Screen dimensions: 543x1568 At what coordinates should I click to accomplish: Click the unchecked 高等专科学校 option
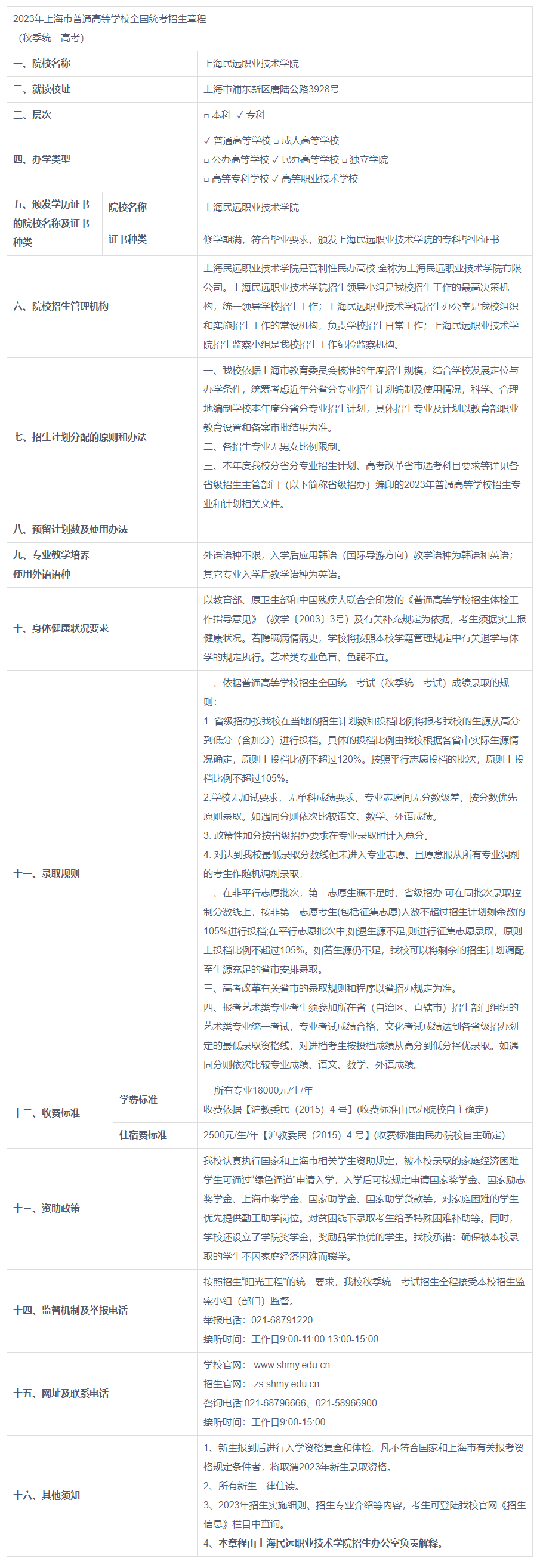(236, 178)
